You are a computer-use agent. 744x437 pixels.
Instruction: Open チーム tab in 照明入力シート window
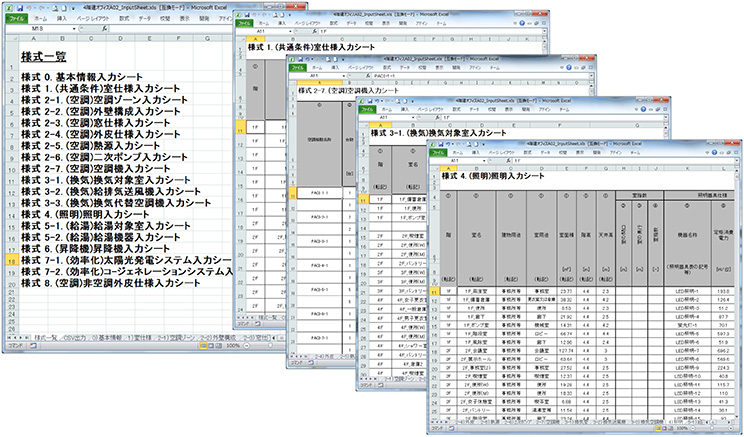click(635, 152)
